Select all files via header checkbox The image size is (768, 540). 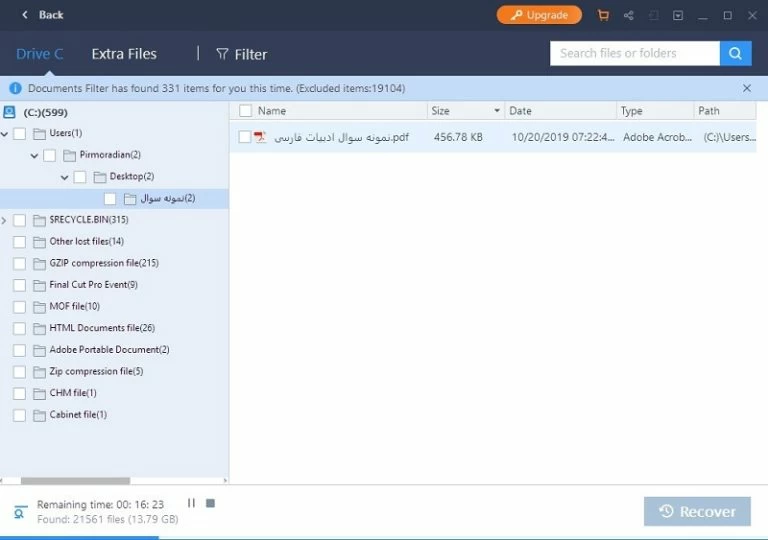tap(245, 111)
